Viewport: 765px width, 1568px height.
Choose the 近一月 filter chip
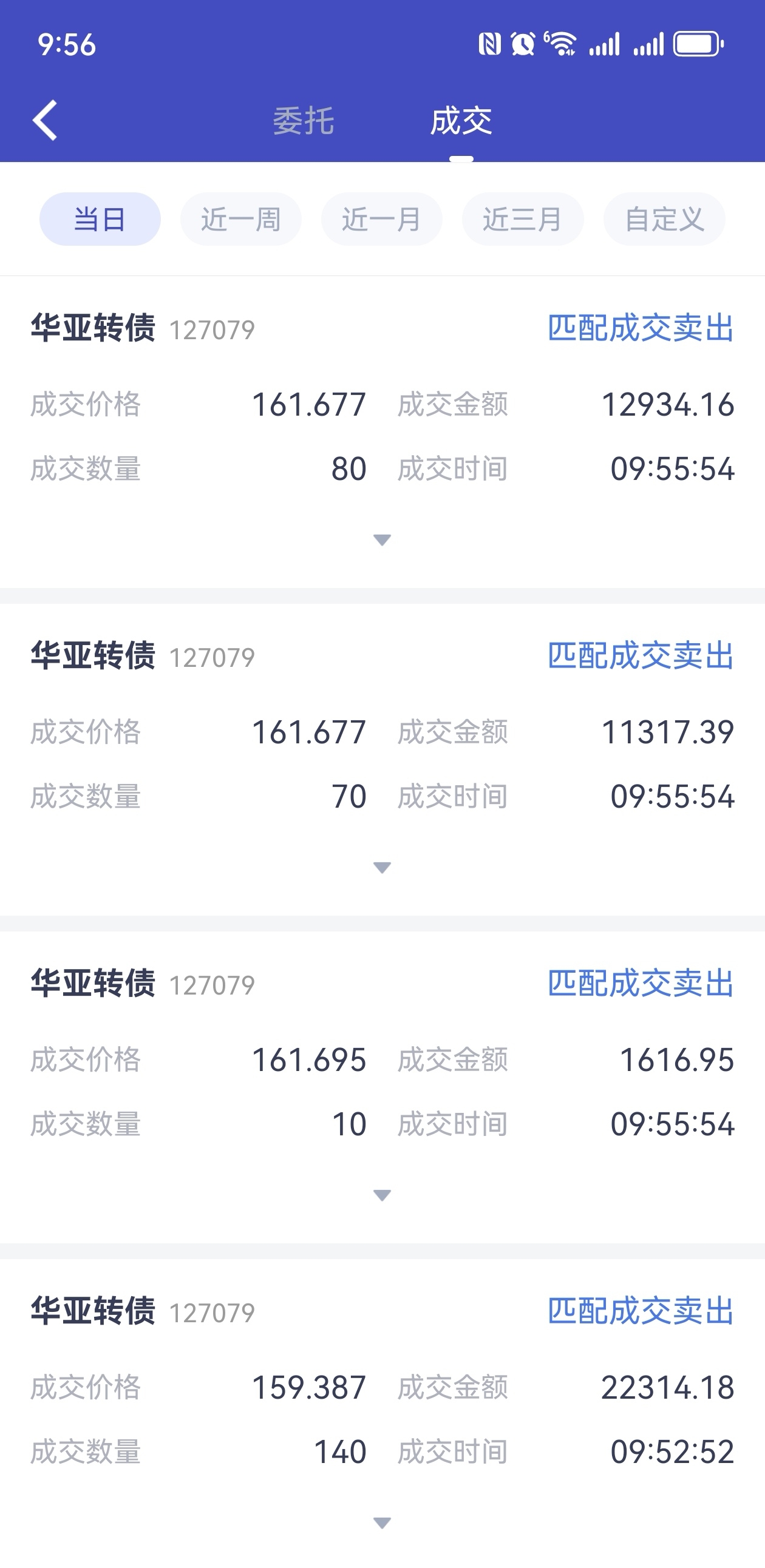pyautogui.click(x=382, y=219)
